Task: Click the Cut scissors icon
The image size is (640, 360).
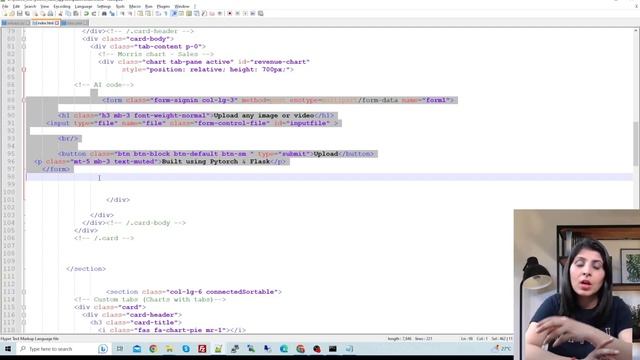Action: (x=60, y=13)
